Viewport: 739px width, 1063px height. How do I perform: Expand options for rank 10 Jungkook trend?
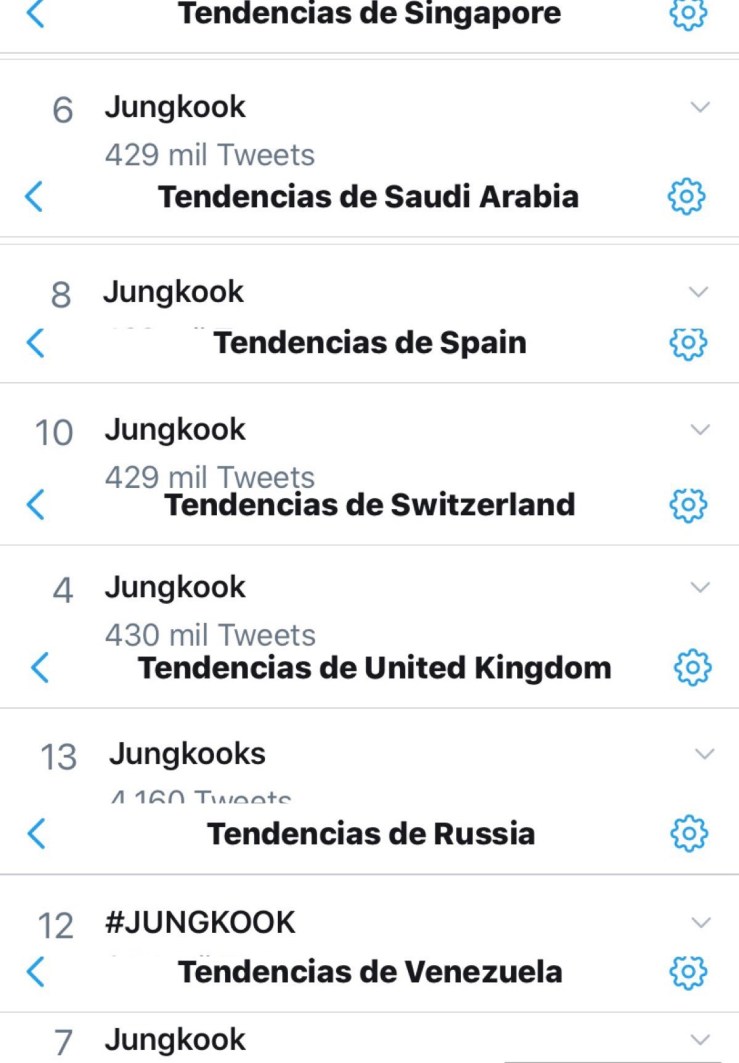(700, 430)
